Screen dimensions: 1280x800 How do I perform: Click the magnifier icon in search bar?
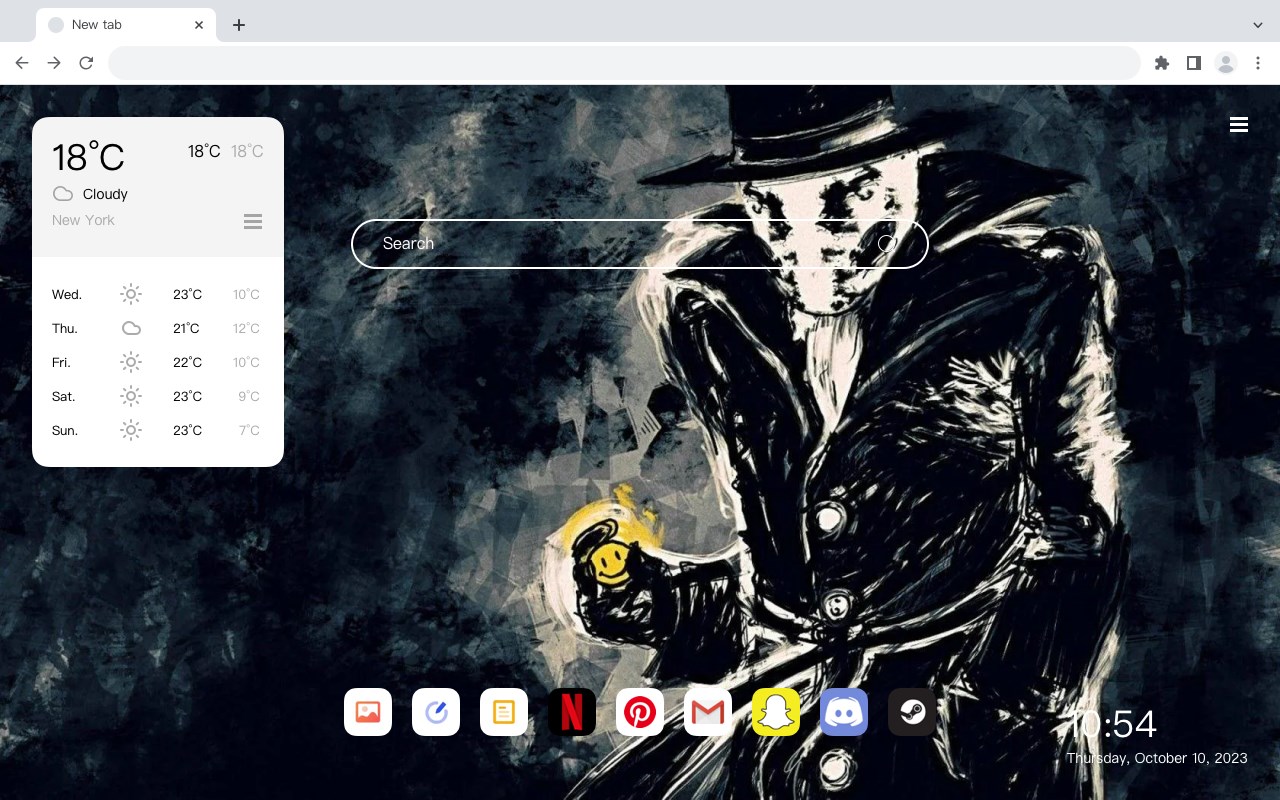coord(887,244)
